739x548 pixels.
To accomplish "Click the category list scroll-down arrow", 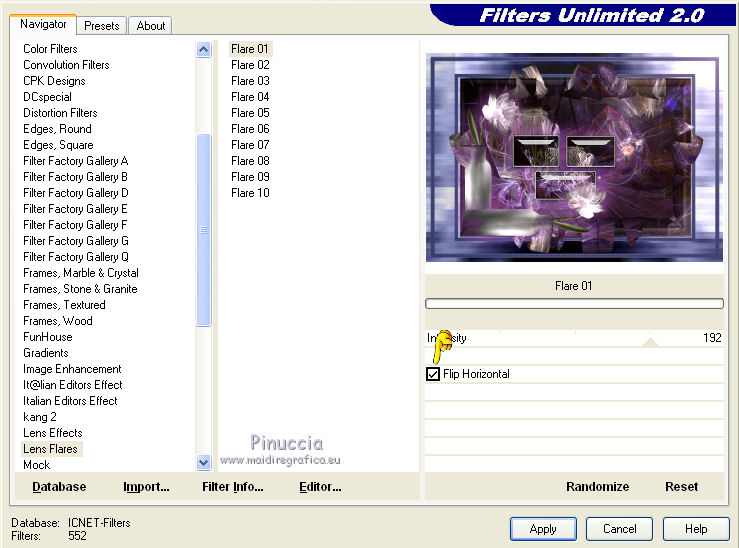I will [204, 462].
